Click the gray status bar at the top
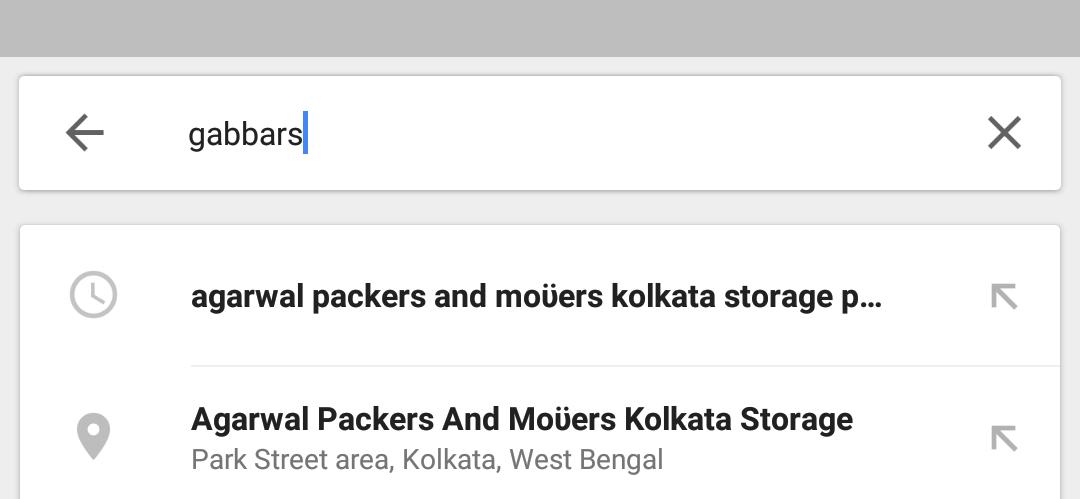The image size is (1080, 499). pos(540,28)
